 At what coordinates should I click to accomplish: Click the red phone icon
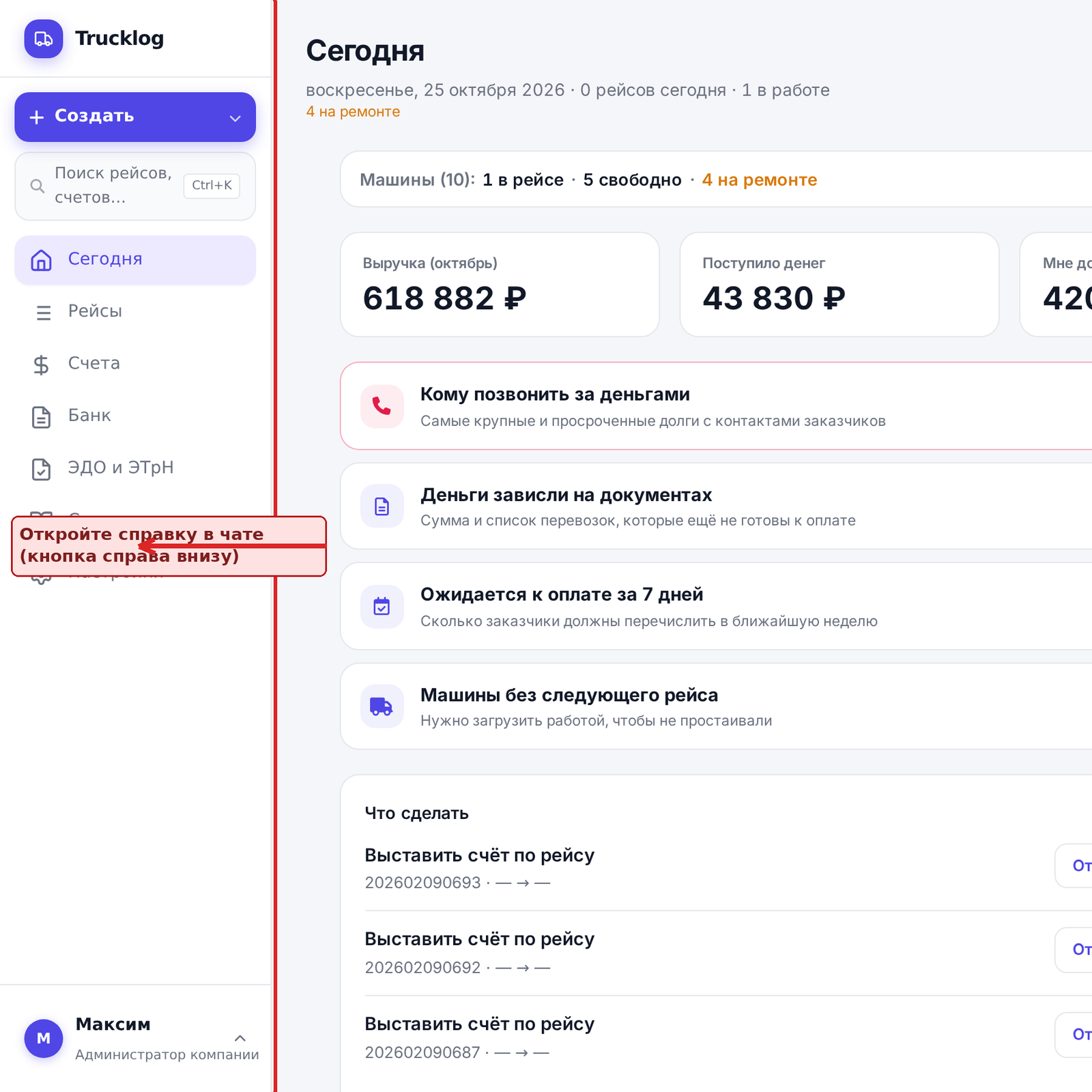382,407
